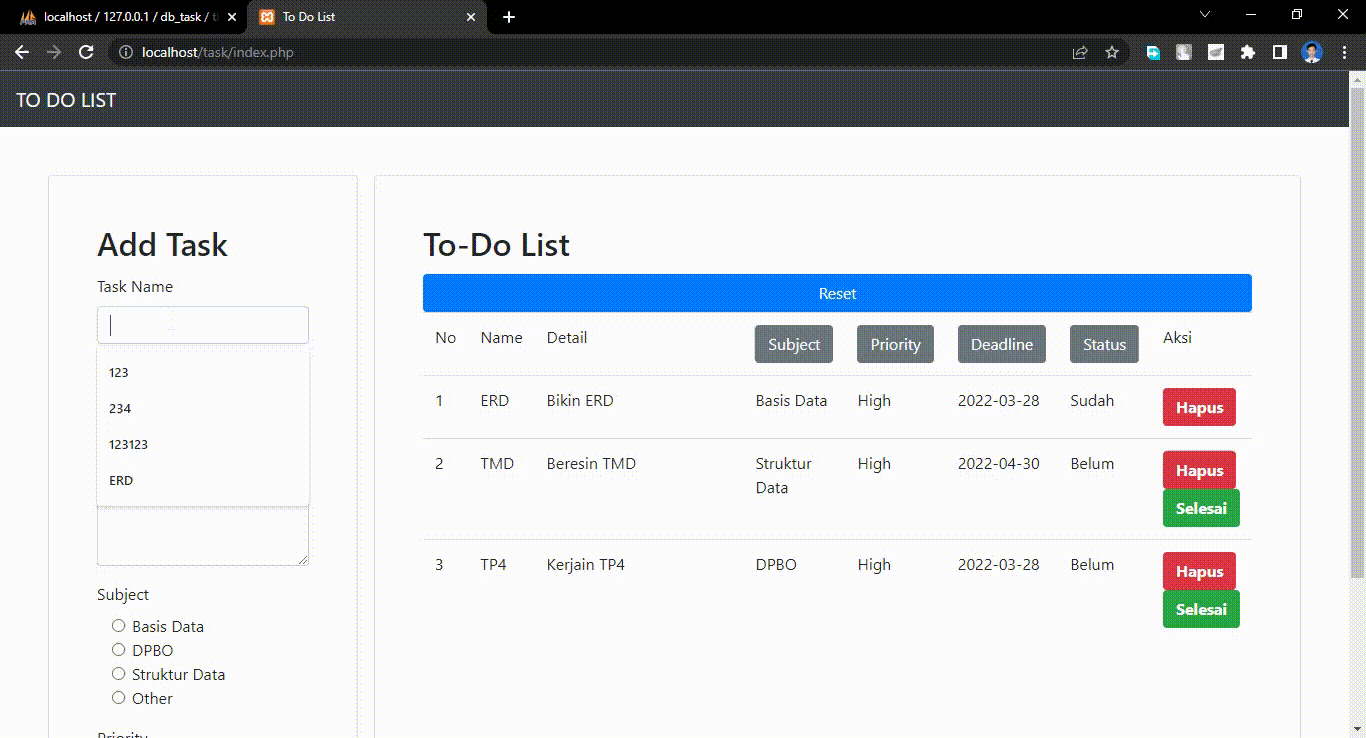Pick the 123123 autocomplete suggestion

(x=203, y=444)
